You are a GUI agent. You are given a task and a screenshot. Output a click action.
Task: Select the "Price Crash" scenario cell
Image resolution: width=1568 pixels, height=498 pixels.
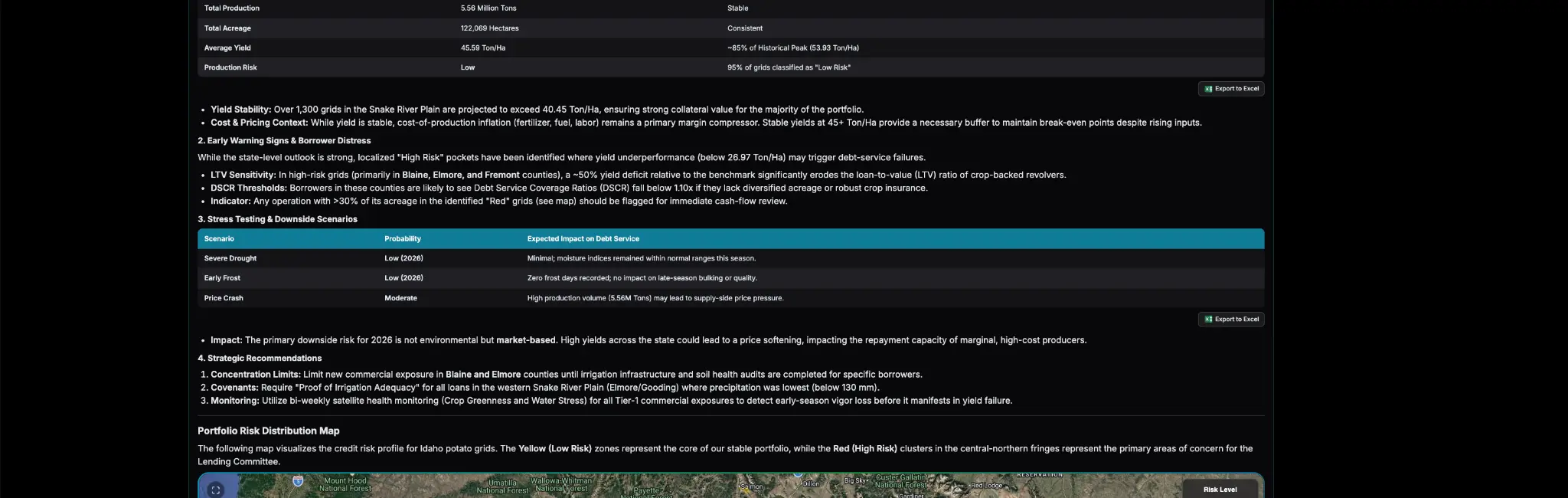[x=224, y=298]
